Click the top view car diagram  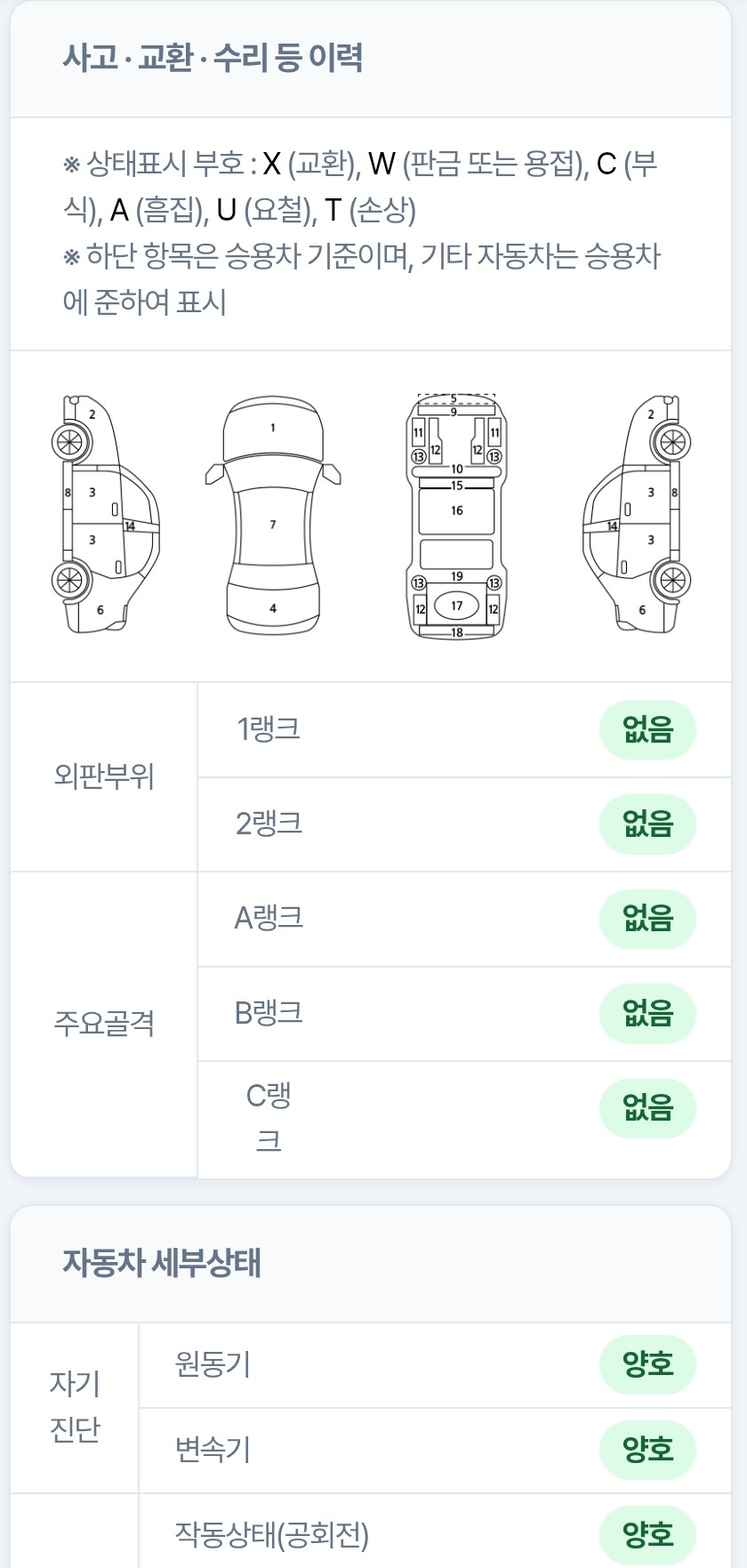273,515
